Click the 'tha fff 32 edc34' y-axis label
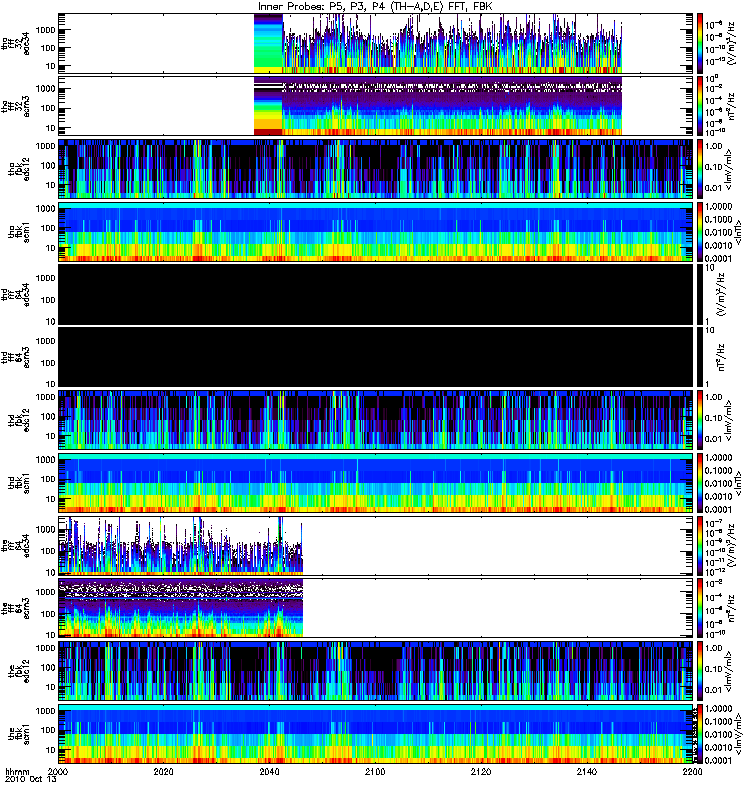 point(16,43)
